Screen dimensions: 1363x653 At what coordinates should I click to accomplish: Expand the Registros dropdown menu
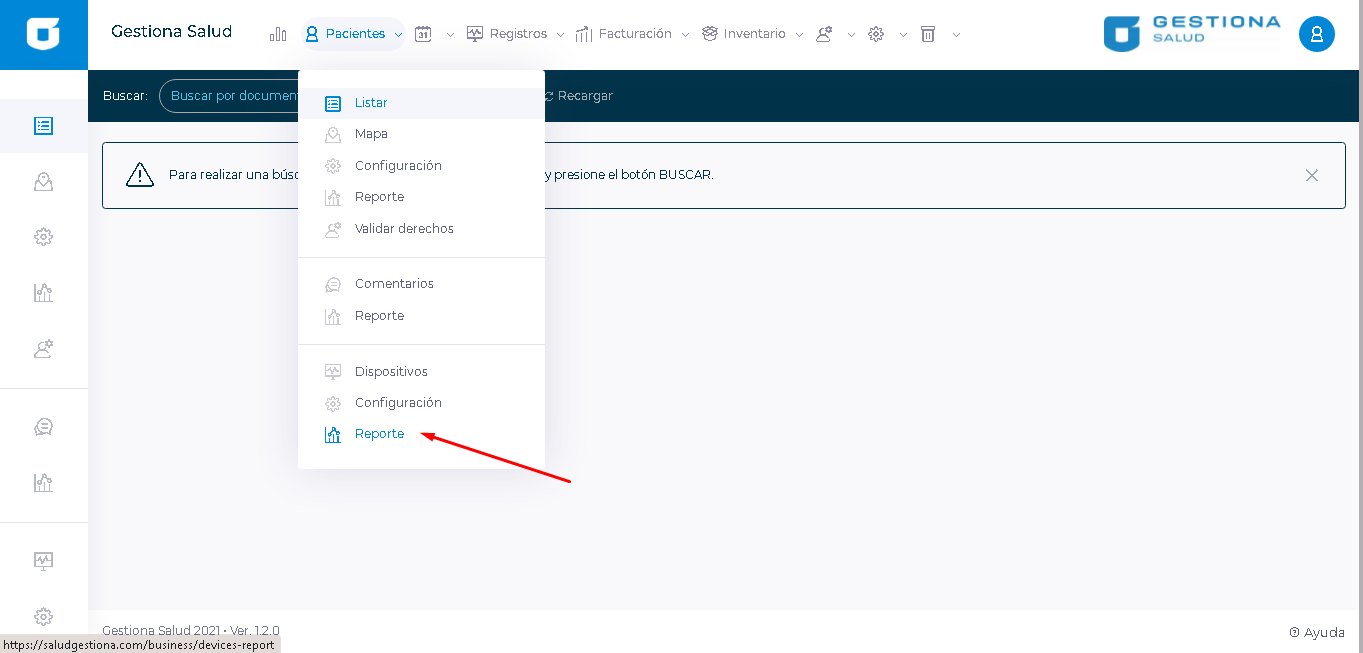(x=516, y=34)
